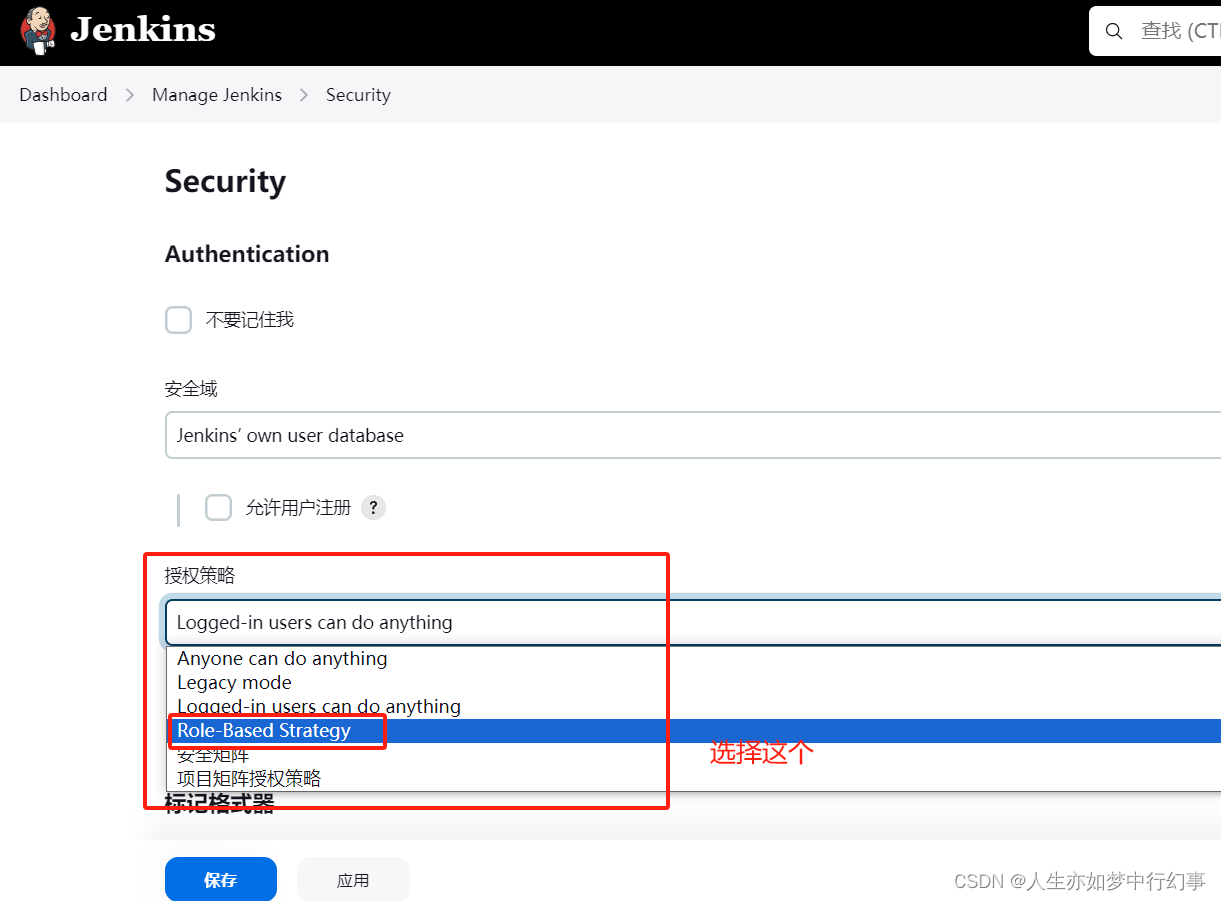The image size is (1221, 901).
Task: Choose 安全矩阵 option
Action: pyautogui.click(x=694, y=755)
